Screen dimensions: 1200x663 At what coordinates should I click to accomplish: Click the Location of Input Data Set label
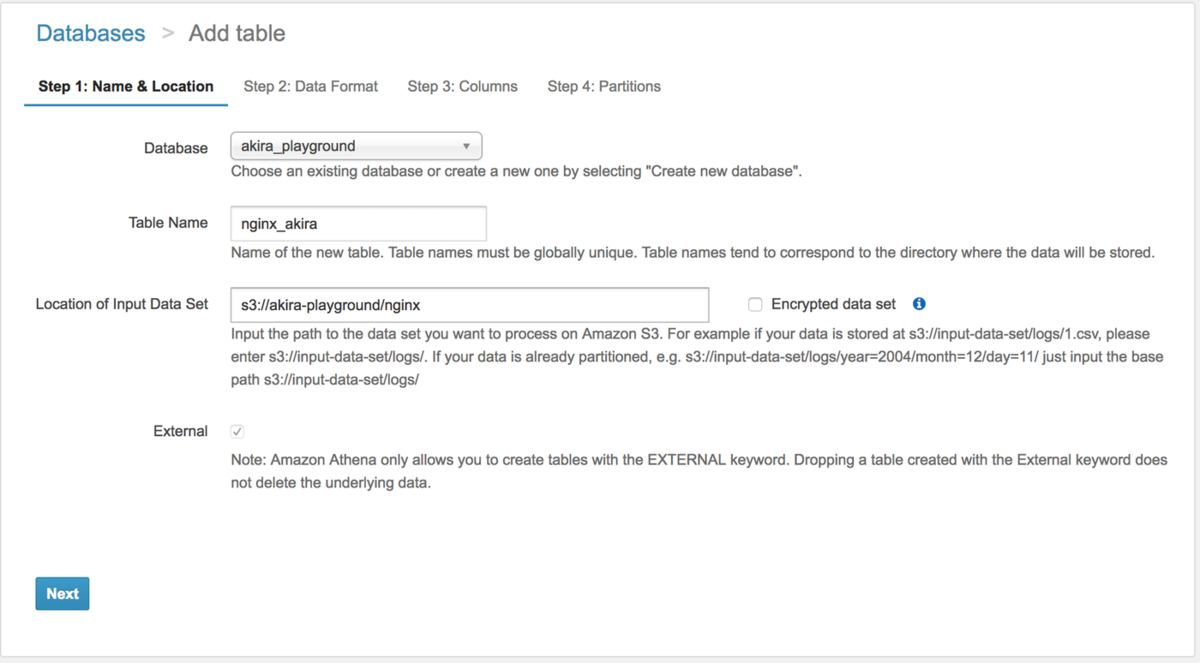pyautogui.click(x=122, y=304)
